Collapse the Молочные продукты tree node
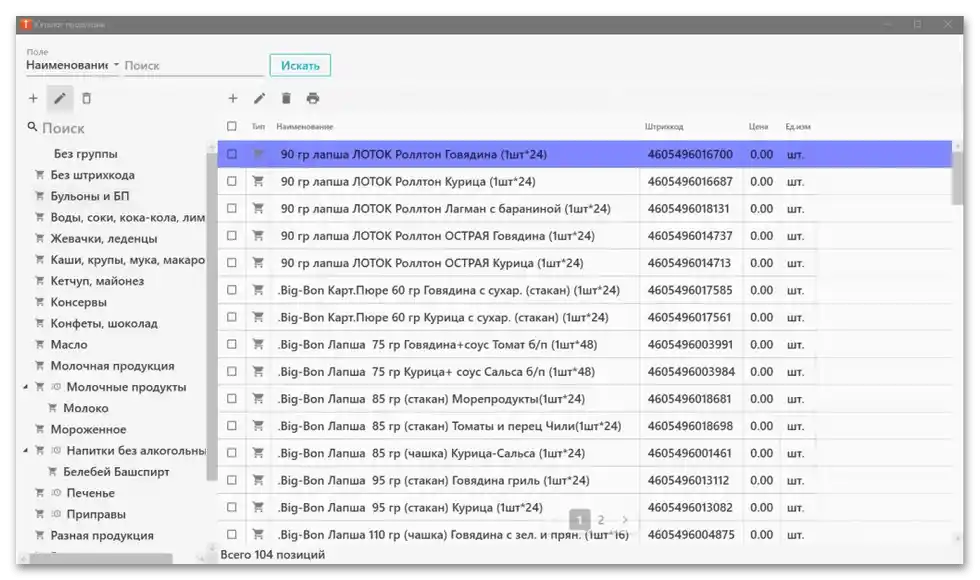Image resolution: width=980 pixels, height=580 pixels. tap(25, 388)
